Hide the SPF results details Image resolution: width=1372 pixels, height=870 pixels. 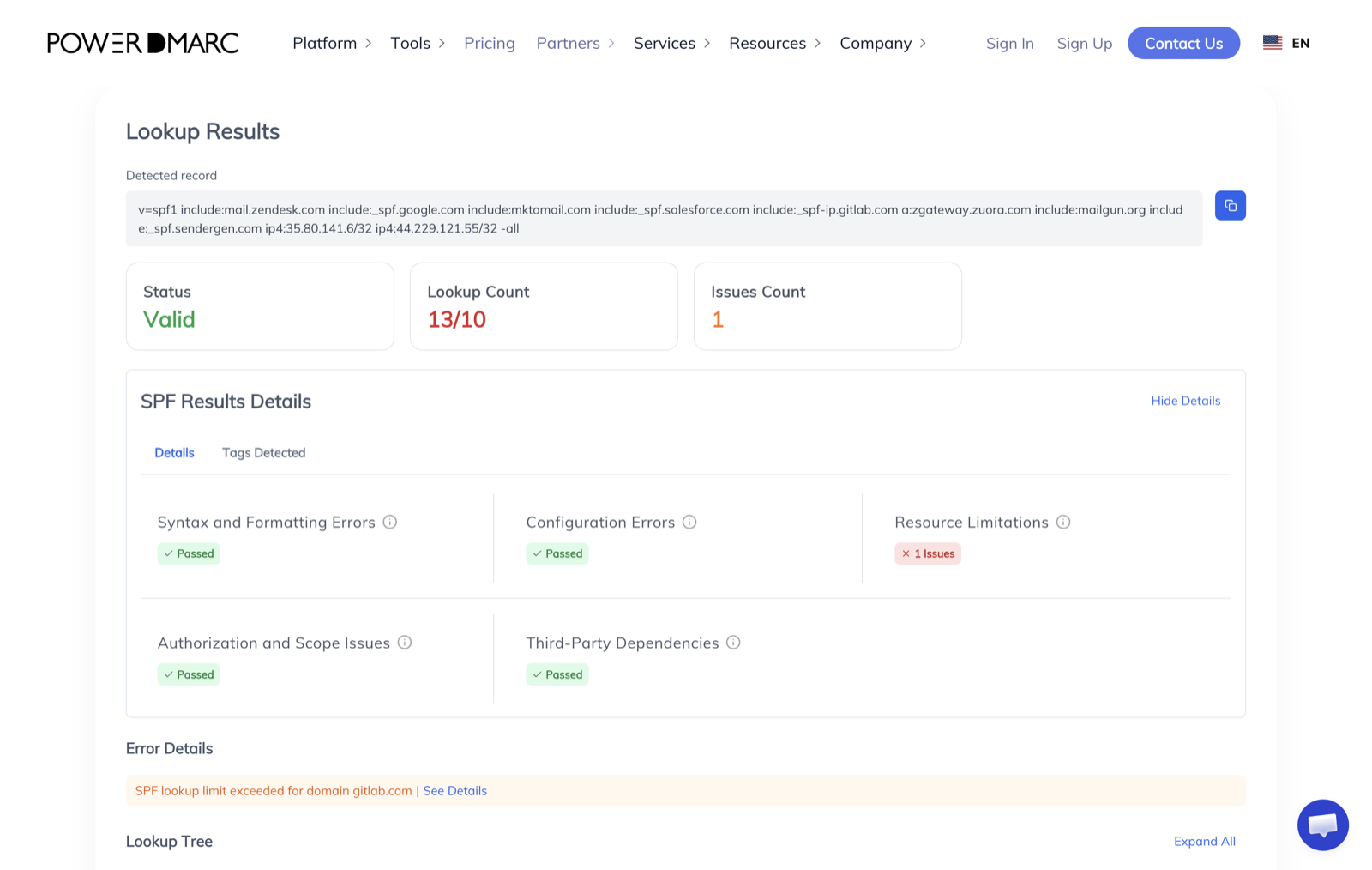(x=1185, y=401)
